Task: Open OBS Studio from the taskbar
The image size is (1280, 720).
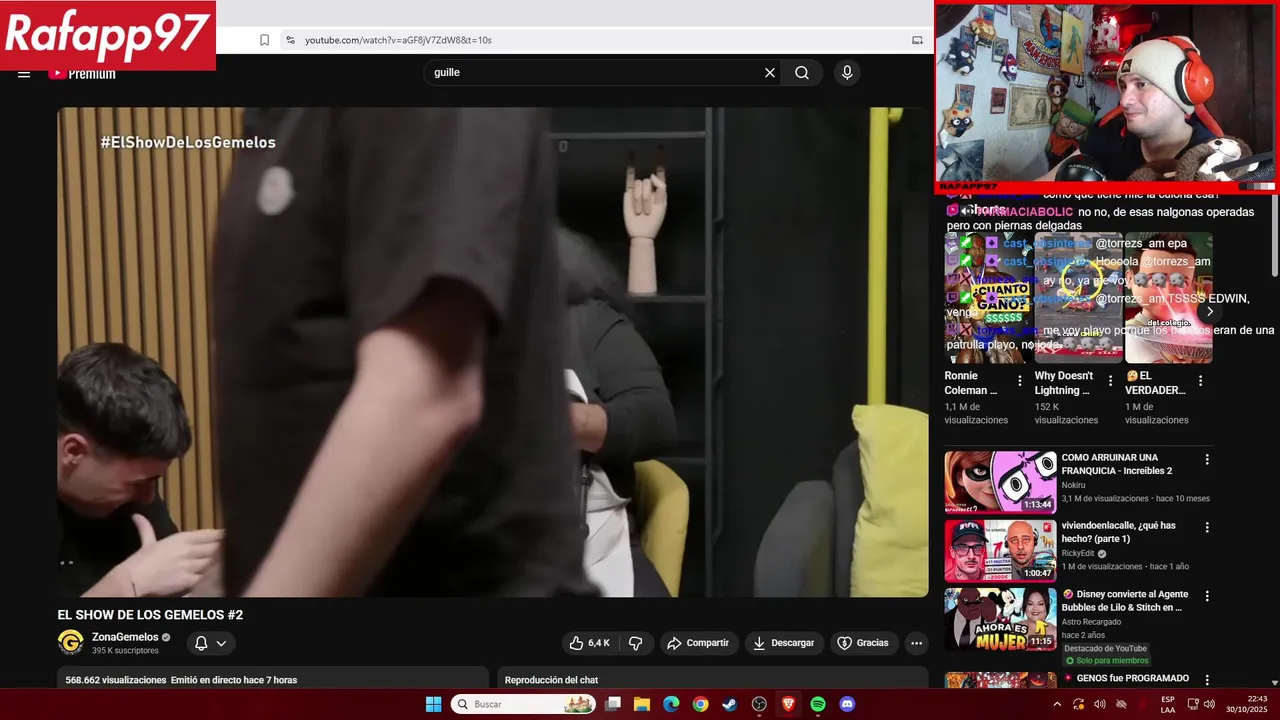Action: [759, 704]
